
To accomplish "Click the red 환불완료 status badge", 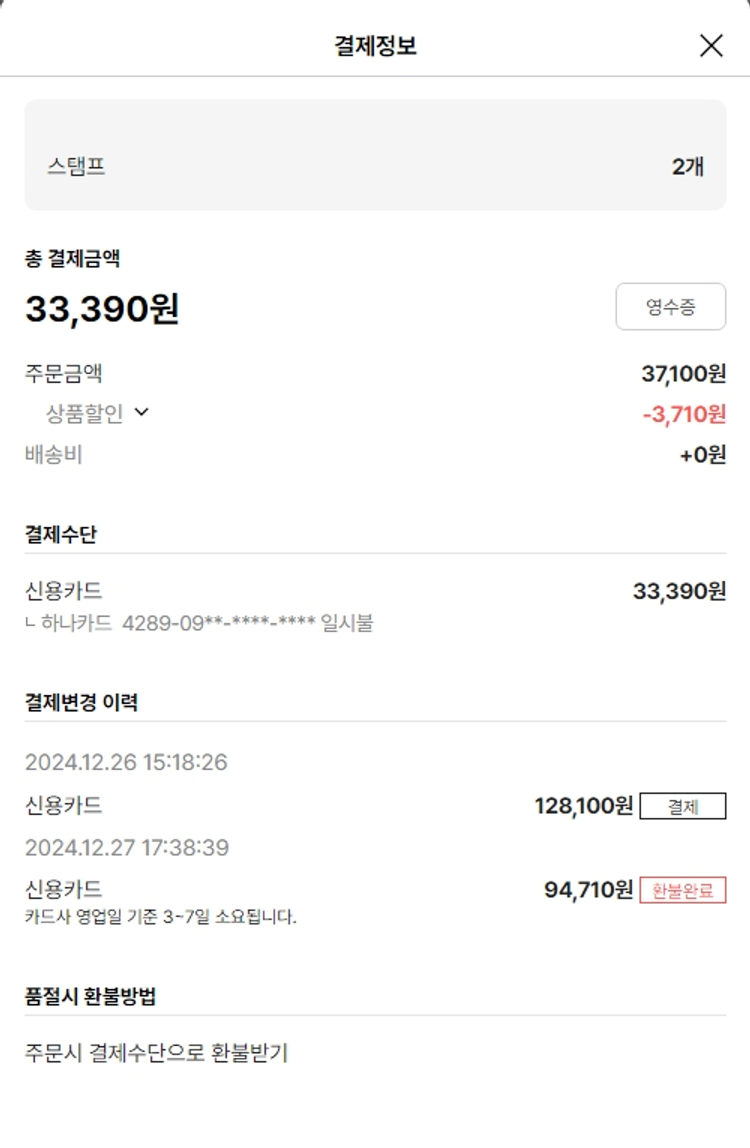I will [683, 890].
